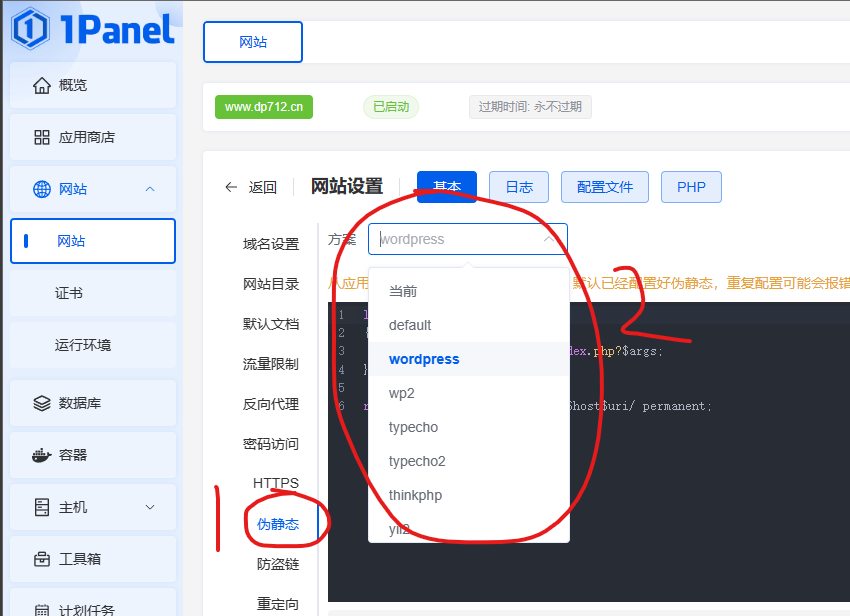Expand the 主机 sidebar menu chevron
Viewport: 850px width, 616px height.
150,507
